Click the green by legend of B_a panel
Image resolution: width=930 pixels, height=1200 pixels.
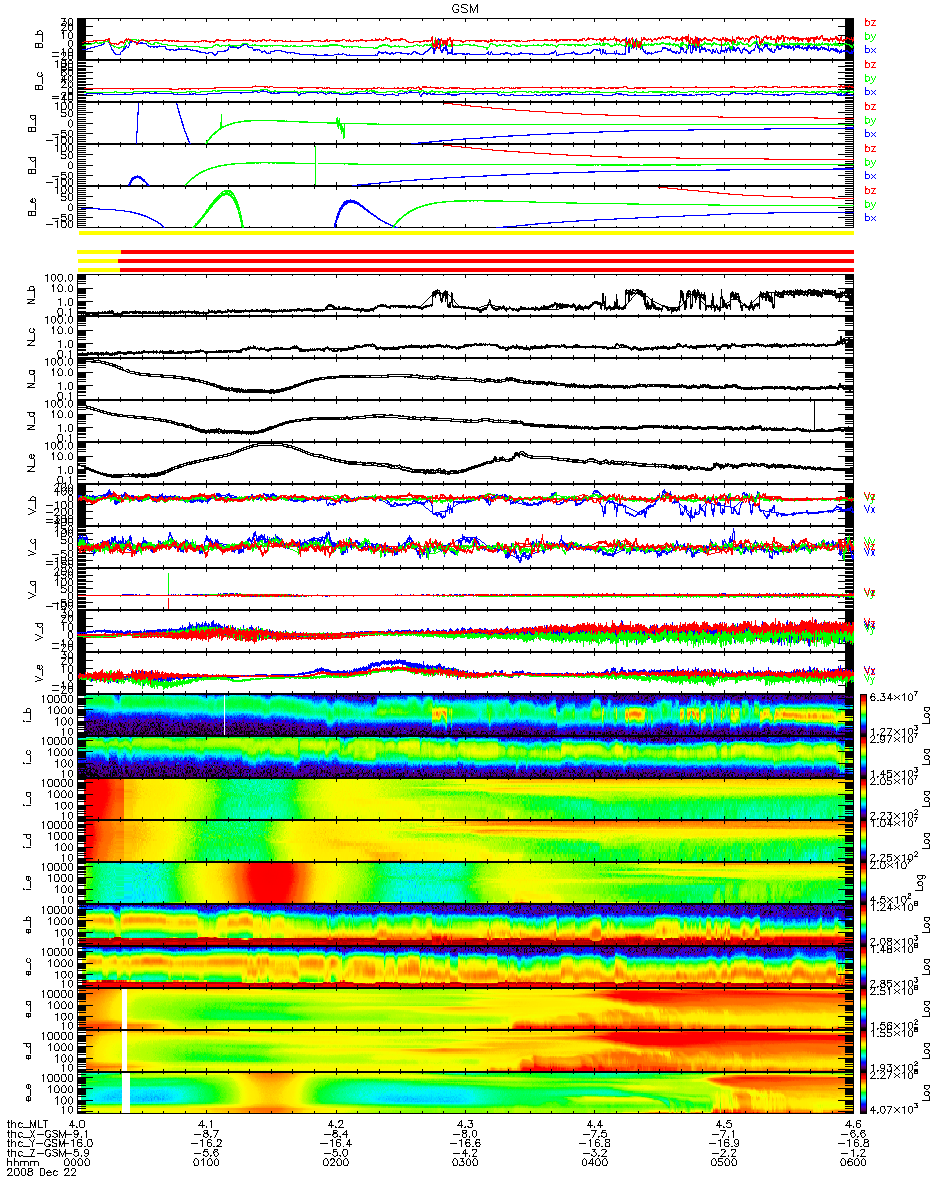tap(871, 120)
